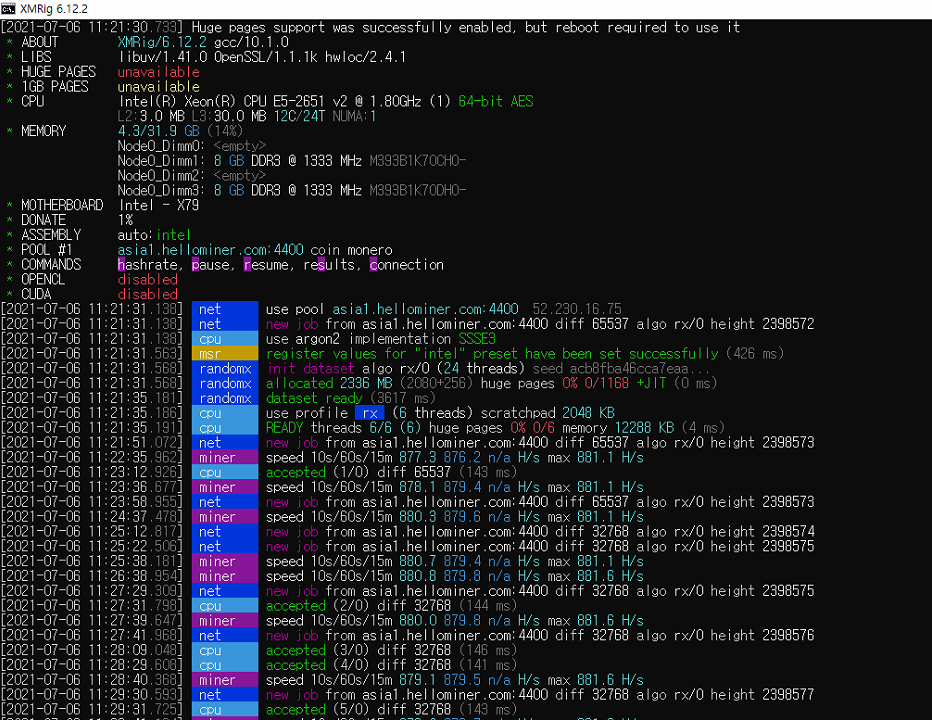Click the green '64-bit AES' label
Image resolution: width=932 pixels, height=720 pixels.
click(x=496, y=102)
